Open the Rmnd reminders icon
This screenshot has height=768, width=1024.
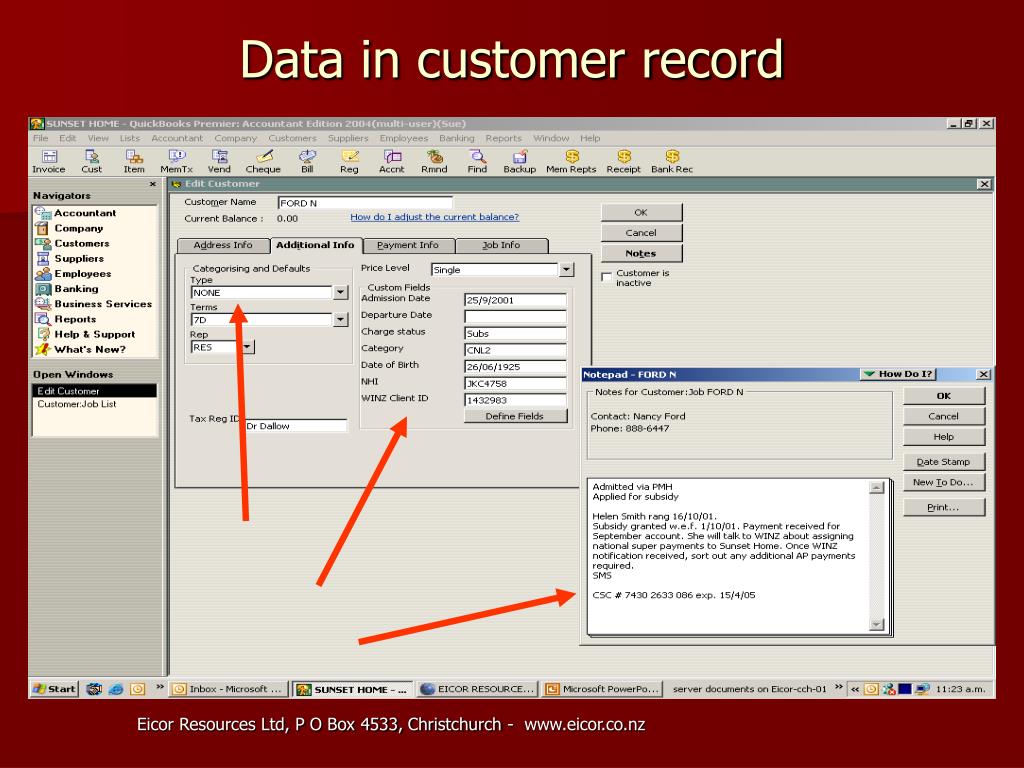[434, 161]
